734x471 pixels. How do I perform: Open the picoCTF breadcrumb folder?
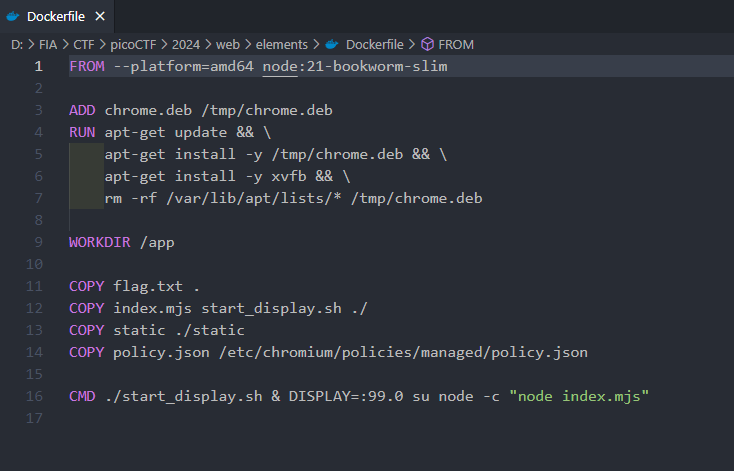pos(133,44)
